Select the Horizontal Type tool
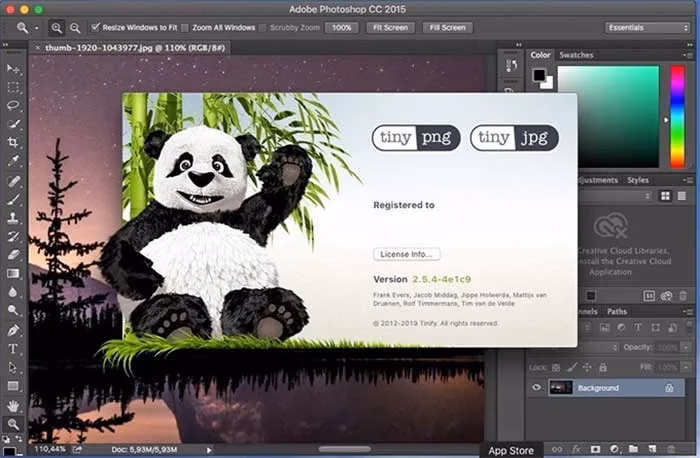The height and width of the screenshot is (458, 700). pyautogui.click(x=13, y=349)
